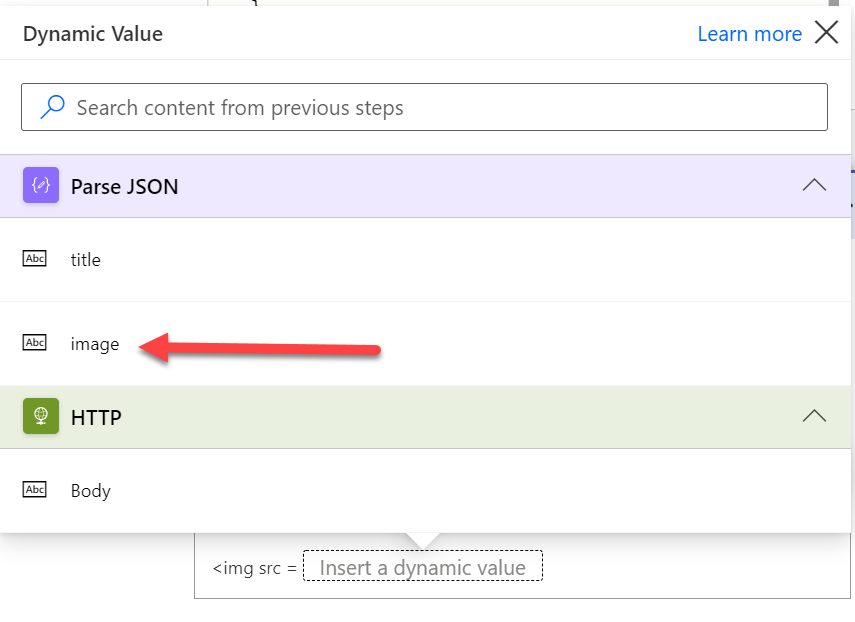Screen dimensions: 855x622
Task: Collapse the HTTP section chevron
Action: tap(814, 416)
